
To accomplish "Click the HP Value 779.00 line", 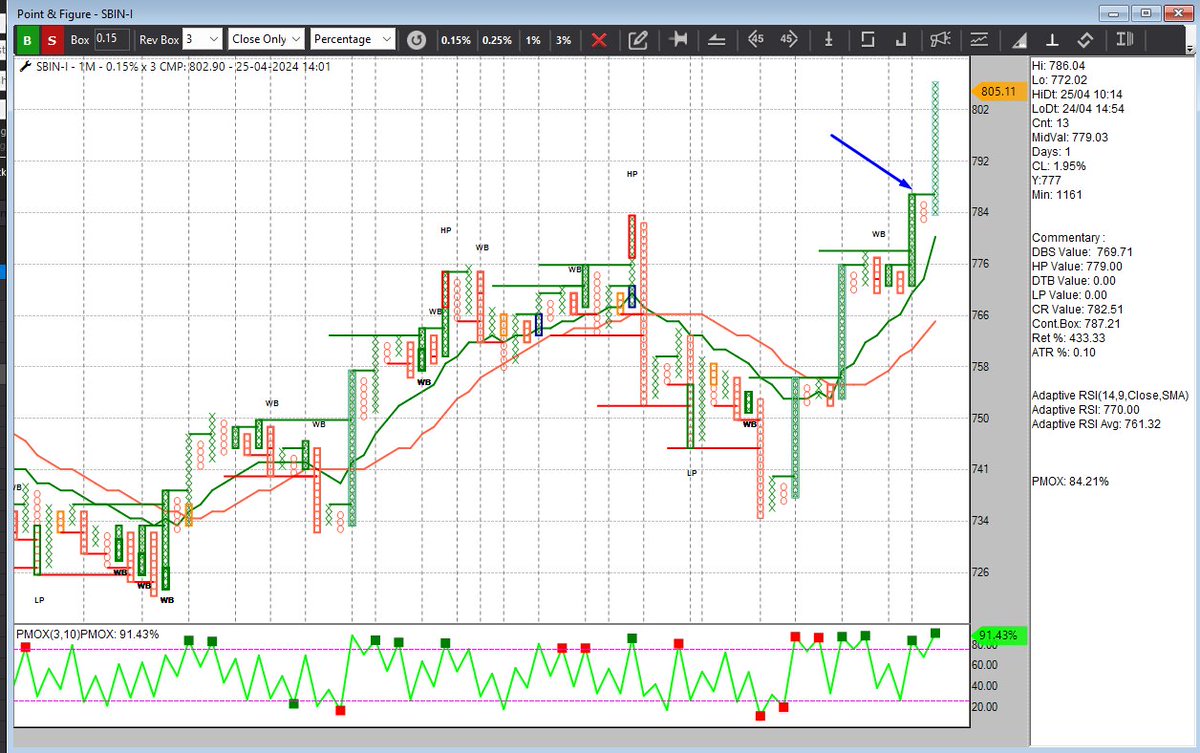I will (x=1077, y=266).
